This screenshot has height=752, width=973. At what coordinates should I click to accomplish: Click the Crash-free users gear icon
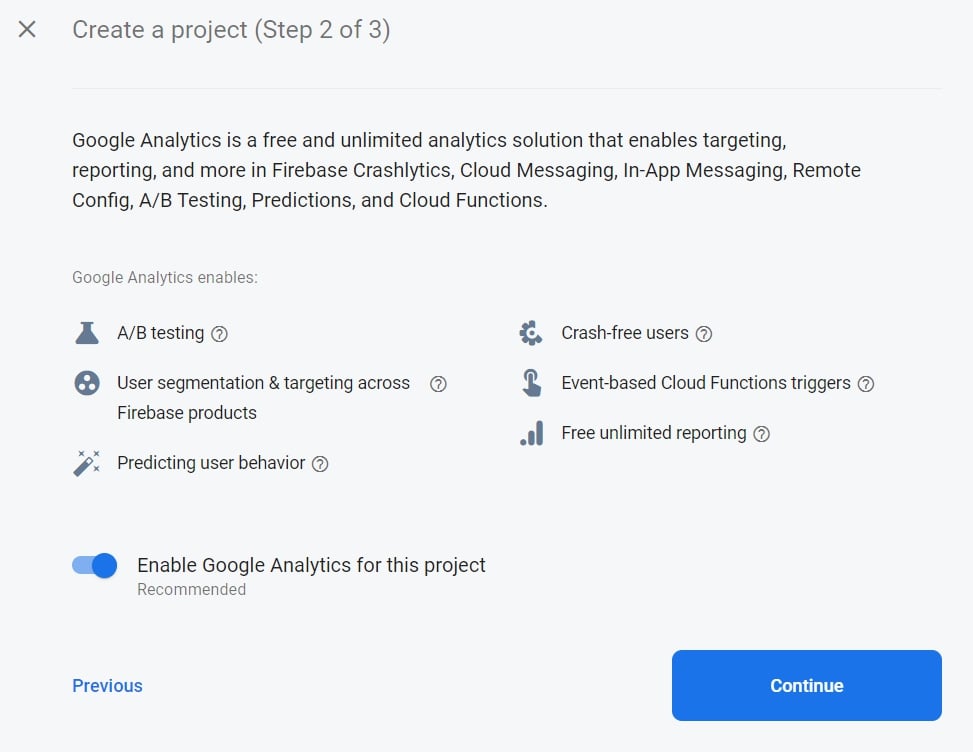pyautogui.click(x=531, y=333)
